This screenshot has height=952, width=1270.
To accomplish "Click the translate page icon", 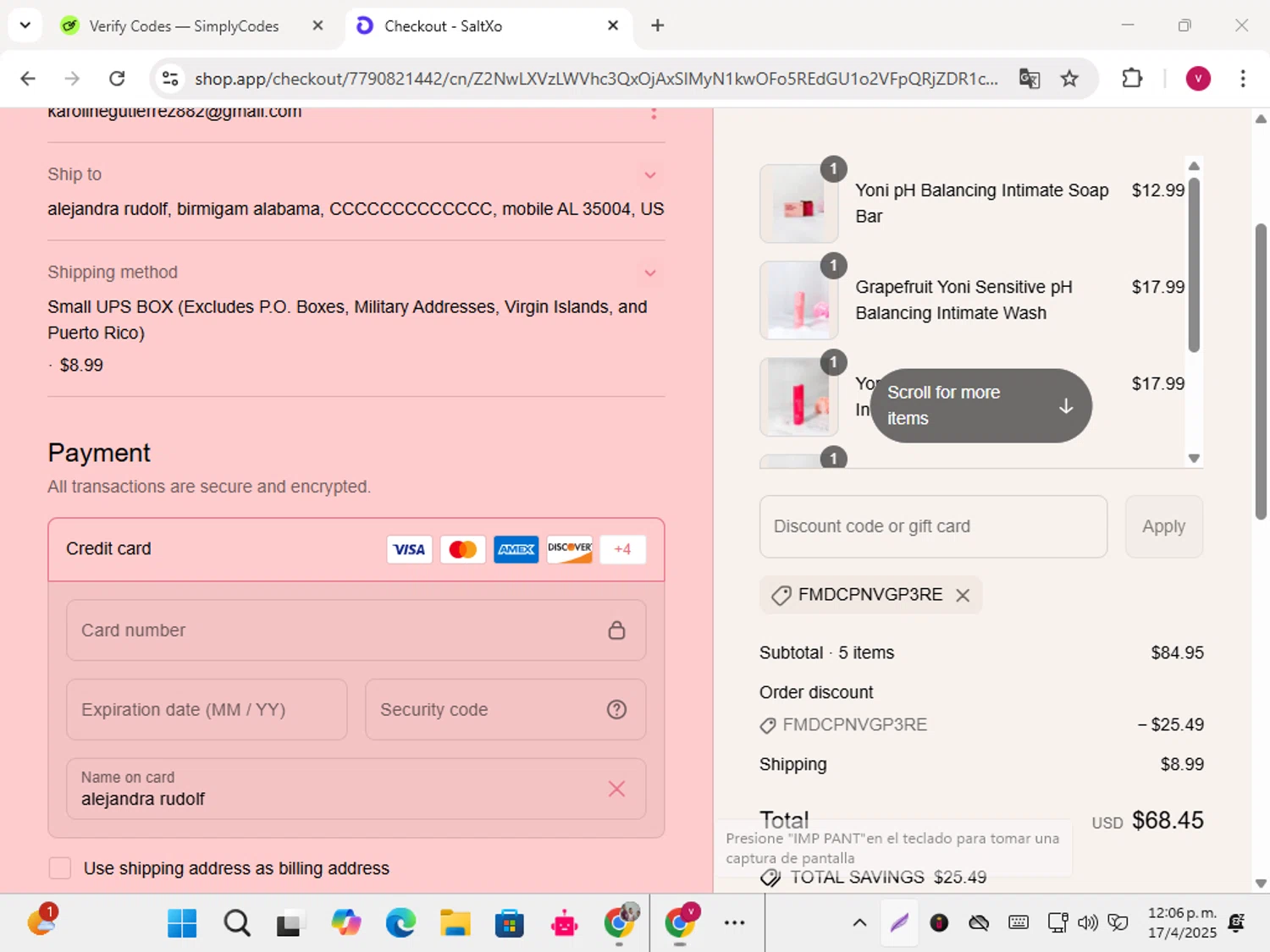I will pyautogui.click(x=1030, y=79).
